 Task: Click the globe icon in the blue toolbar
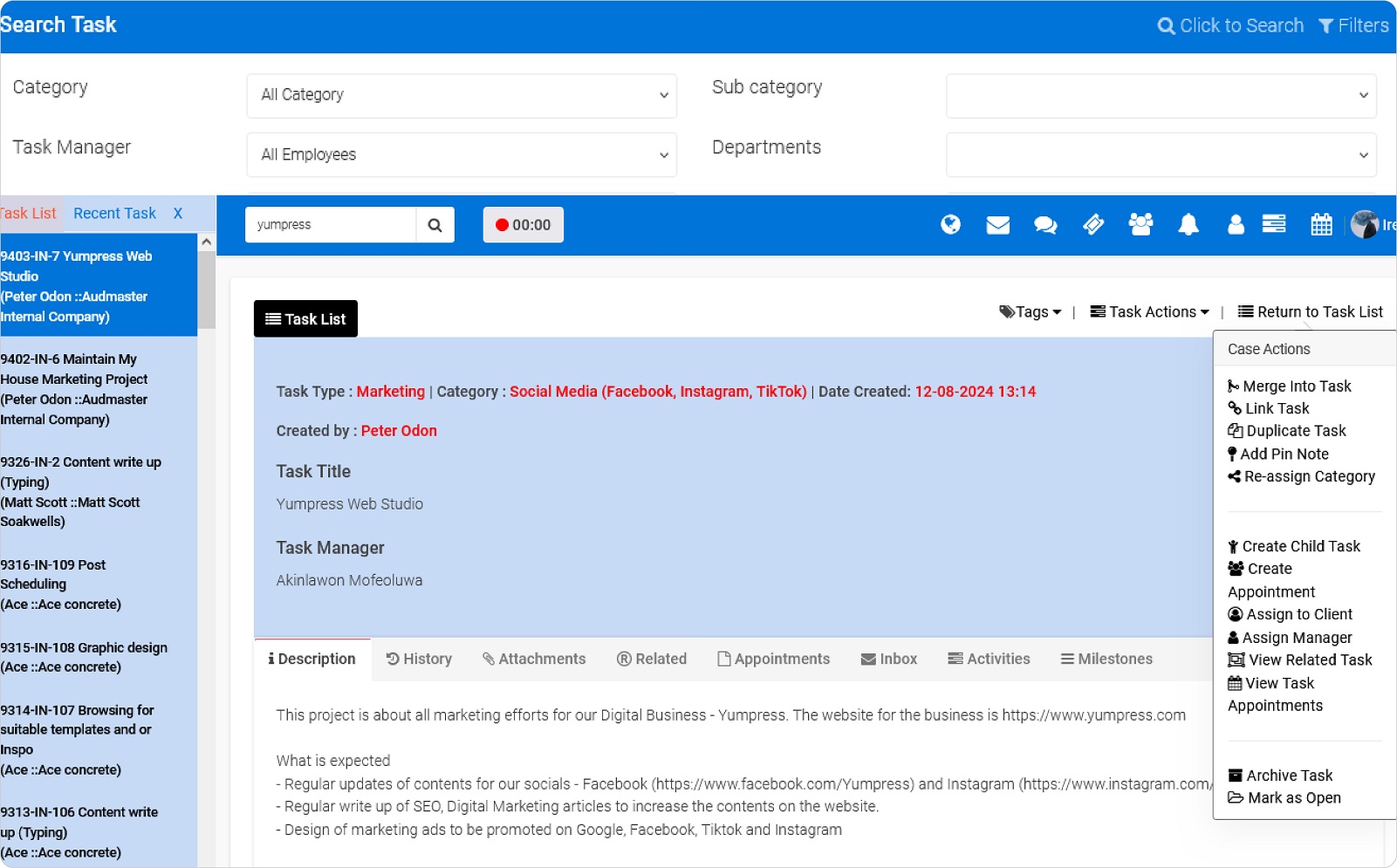coord(950,224)
